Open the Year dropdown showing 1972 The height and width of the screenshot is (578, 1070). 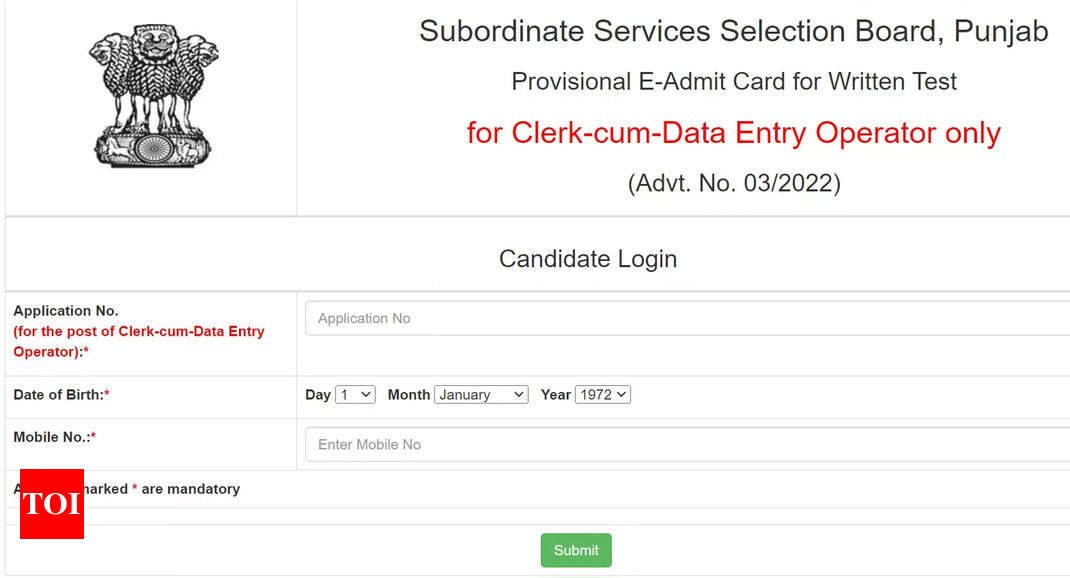tap(603, 394)
